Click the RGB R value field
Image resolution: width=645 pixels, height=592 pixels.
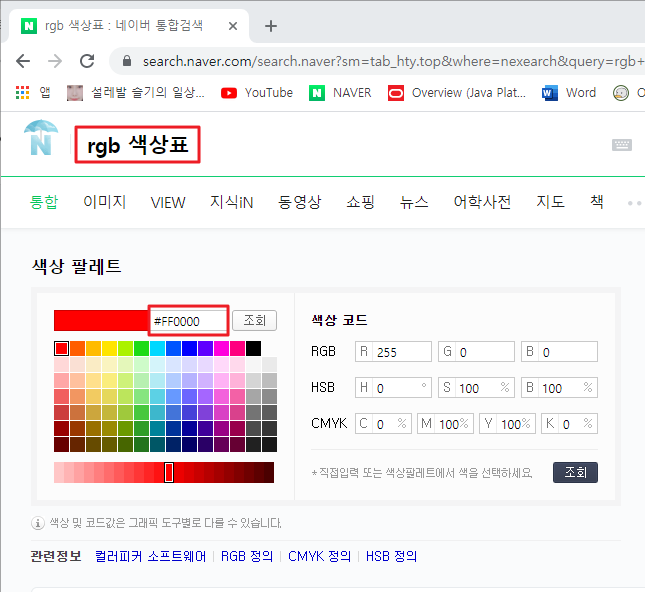pos(393,352)
